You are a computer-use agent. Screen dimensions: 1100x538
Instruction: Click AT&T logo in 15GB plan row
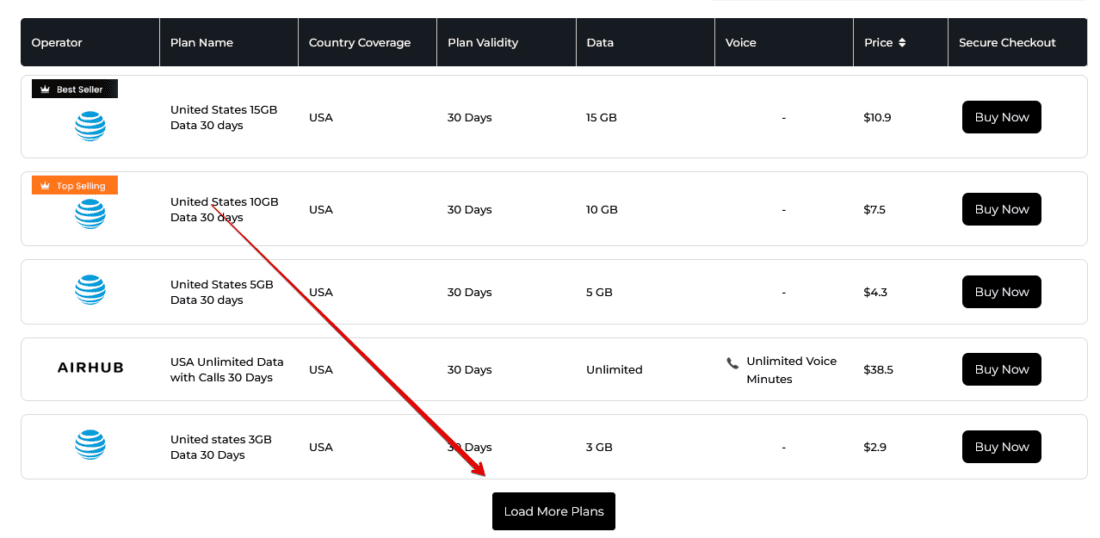(x=90, y=126)
